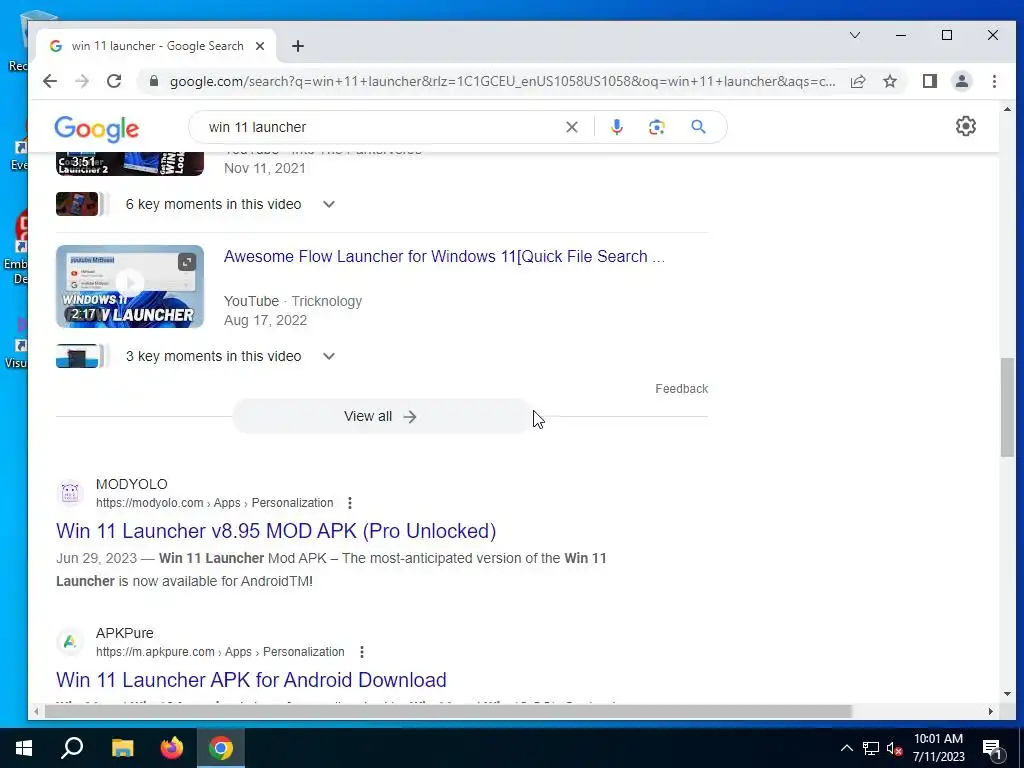Open Awesome Flow Launcher for Windows 11 video

point(444,256)
